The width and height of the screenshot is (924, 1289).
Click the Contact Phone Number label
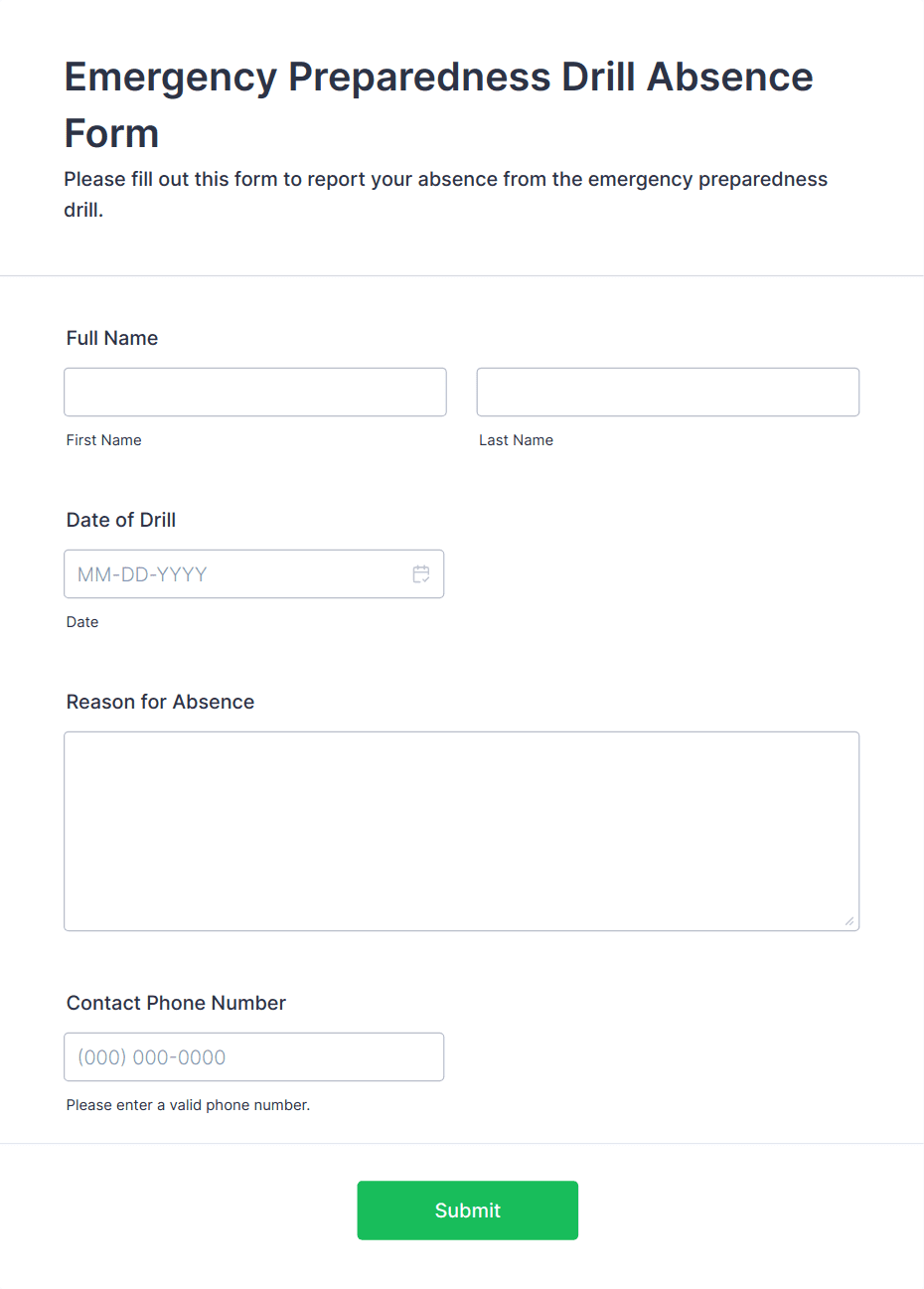click(x=176, y=1004)
